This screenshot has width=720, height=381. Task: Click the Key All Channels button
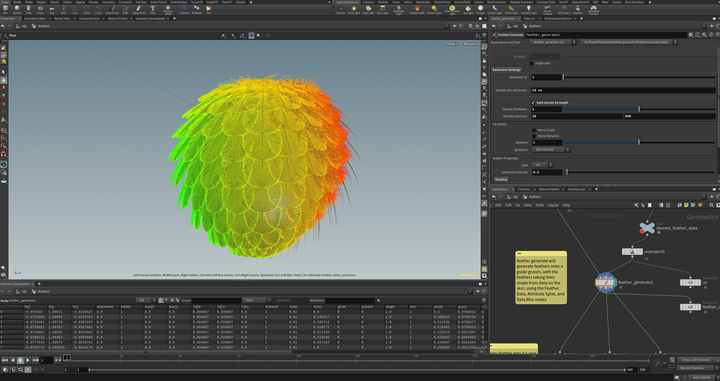(694, 368)
